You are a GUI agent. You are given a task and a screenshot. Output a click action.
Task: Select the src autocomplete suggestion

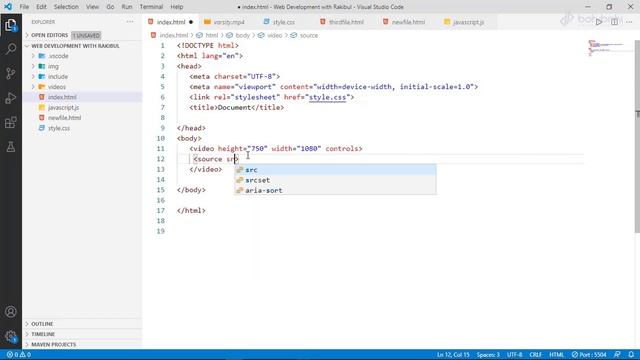[x=335, y=170]
